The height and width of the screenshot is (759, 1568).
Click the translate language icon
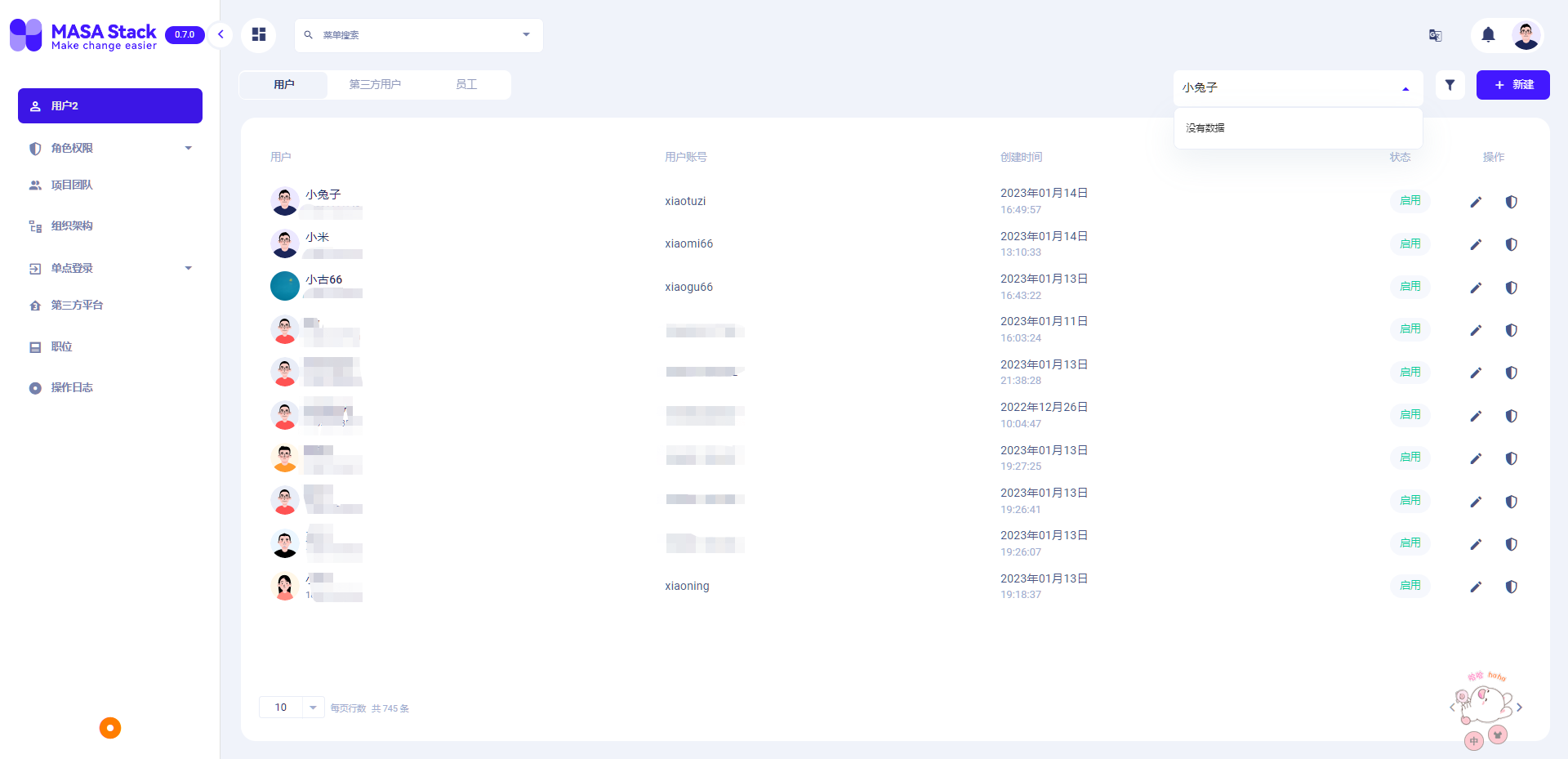click(1435, 35)
